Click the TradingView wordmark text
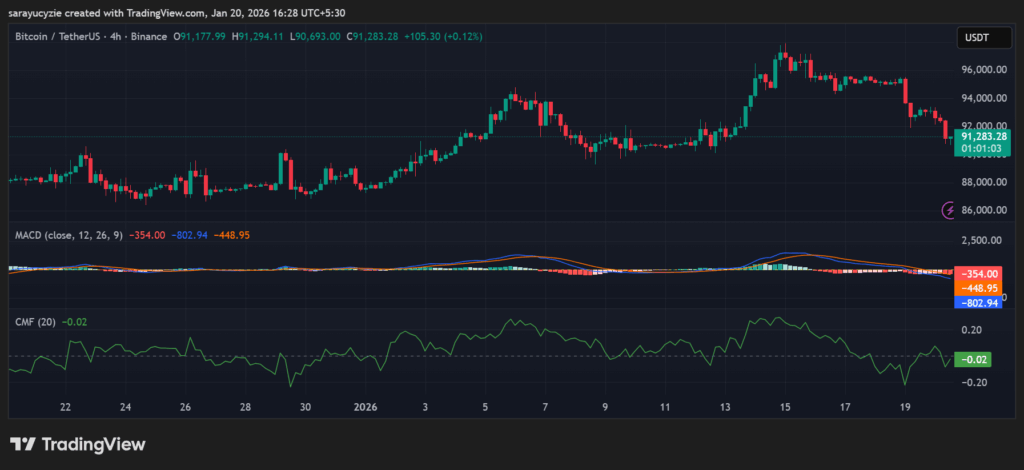The height and width of the screenshot is (470, 1024). [x=92, y=444]
